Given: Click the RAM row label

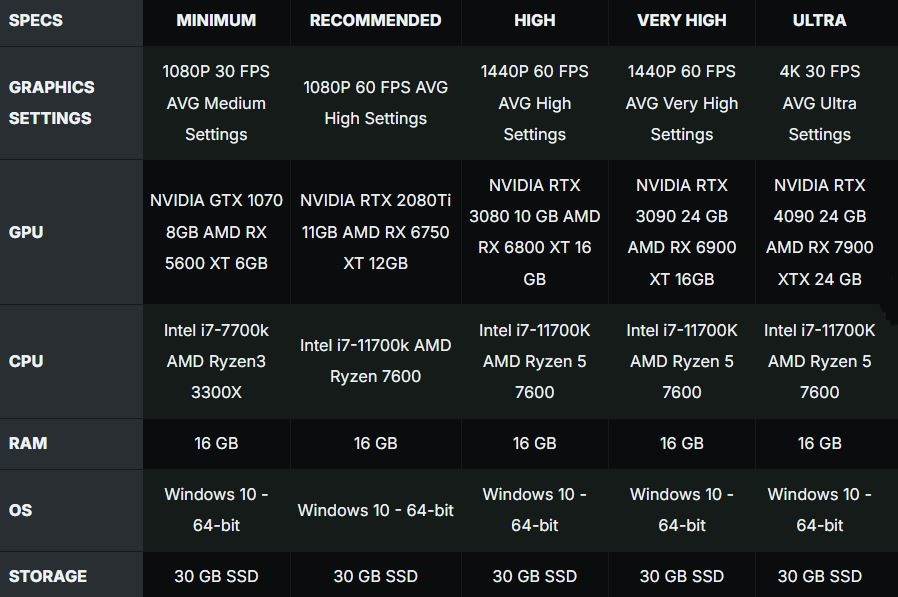Looking at the screenshot, I should point(28,443).
